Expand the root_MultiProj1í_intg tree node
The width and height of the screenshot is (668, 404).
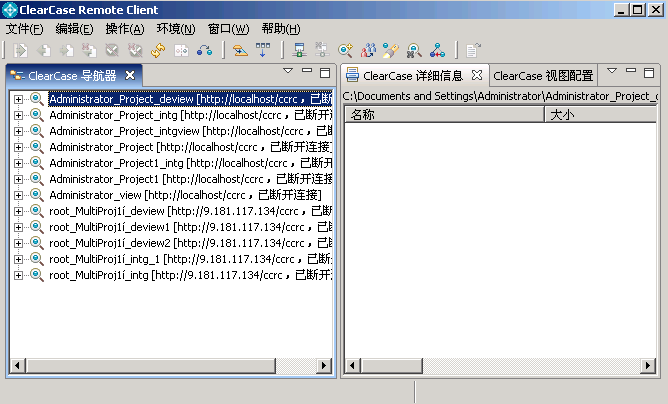point(18,275)
